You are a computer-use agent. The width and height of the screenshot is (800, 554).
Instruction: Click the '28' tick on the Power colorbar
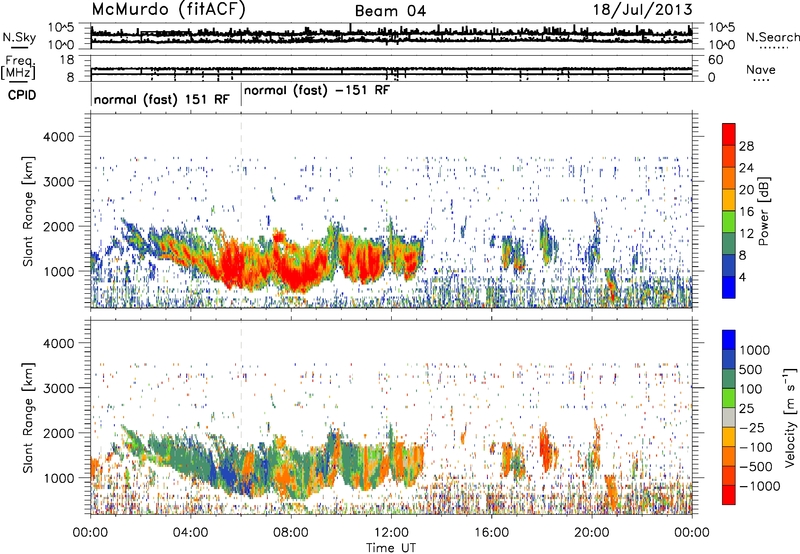click(x=746, y=146)
